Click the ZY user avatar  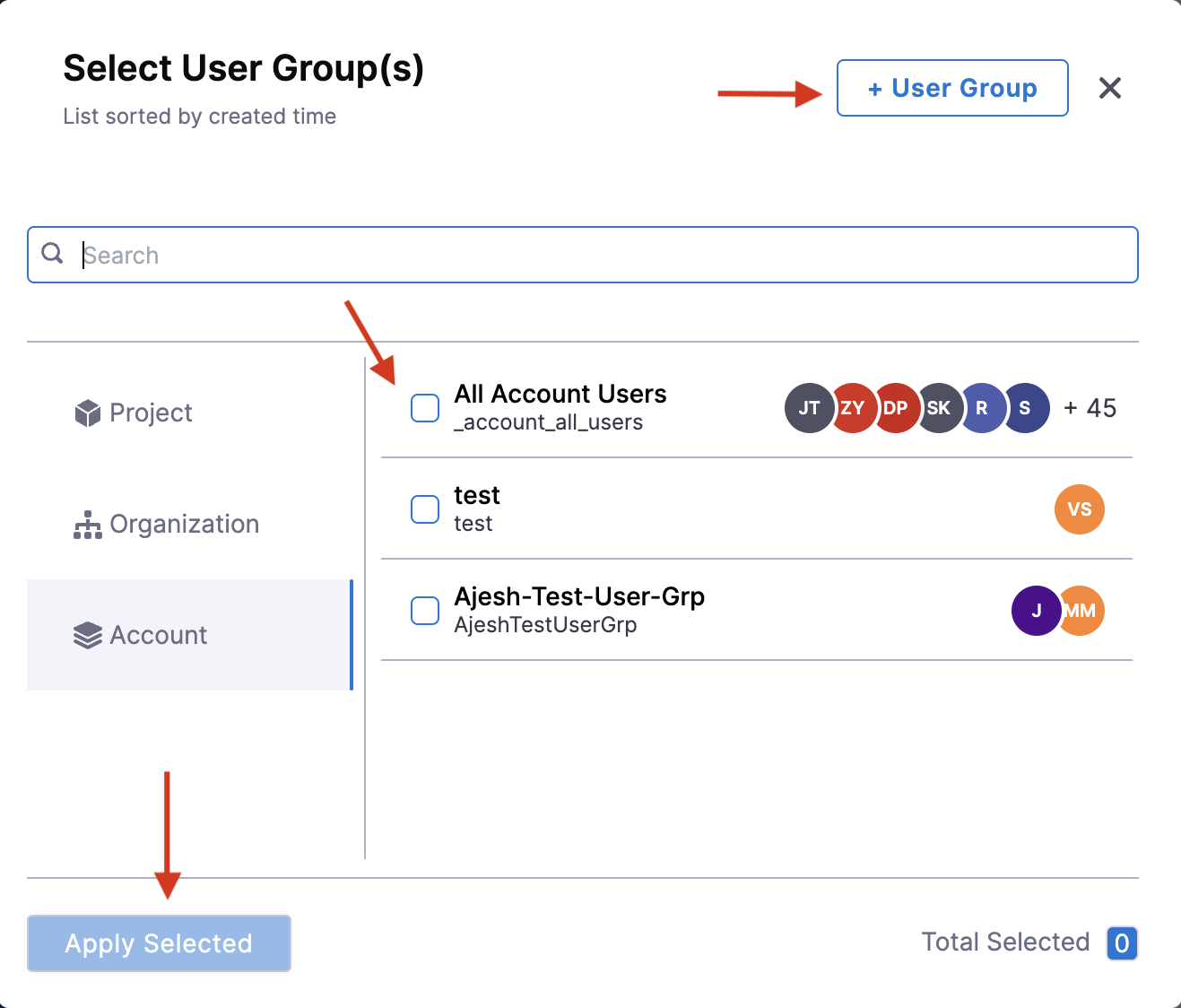tap(852, 409)
